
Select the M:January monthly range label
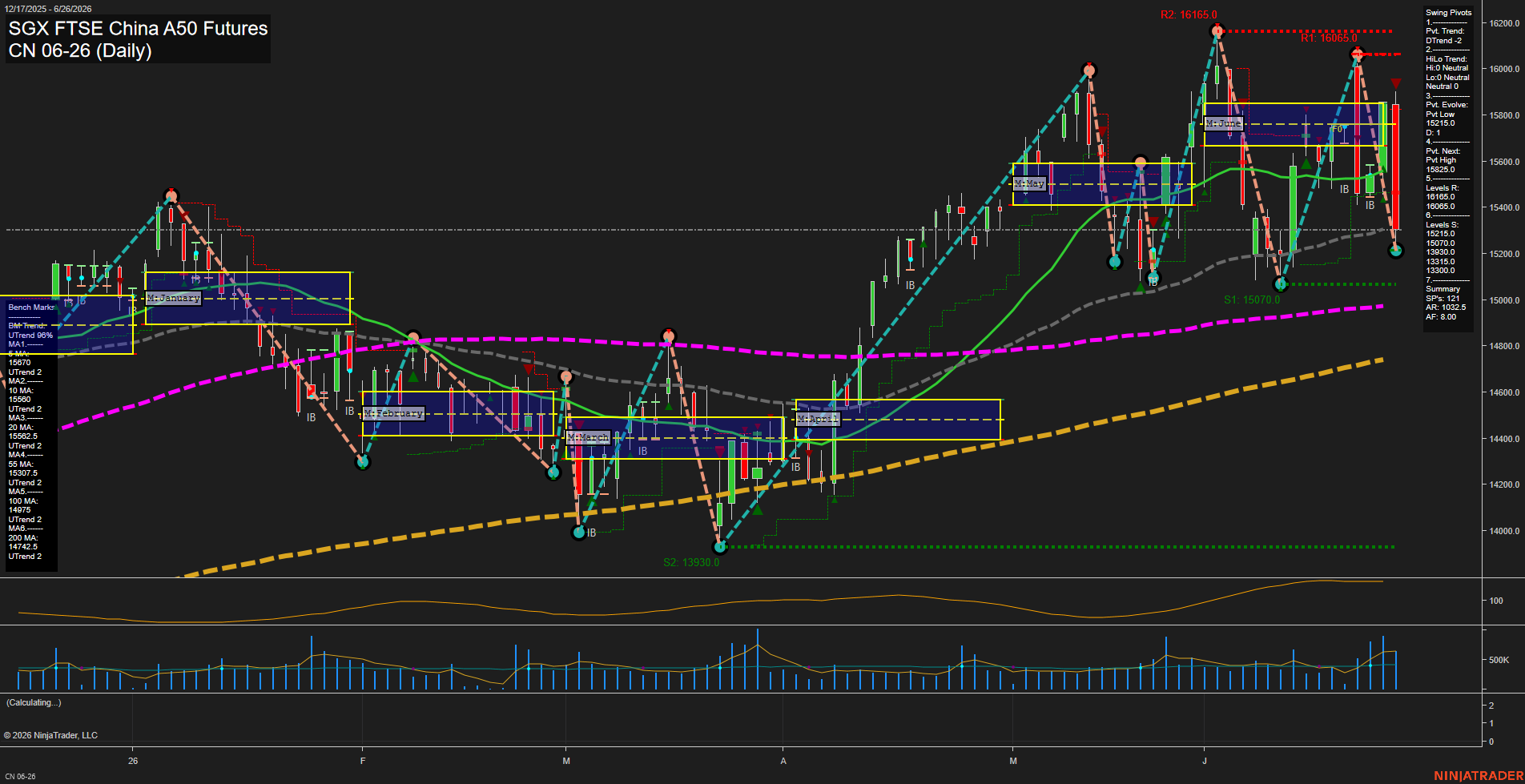174,298
